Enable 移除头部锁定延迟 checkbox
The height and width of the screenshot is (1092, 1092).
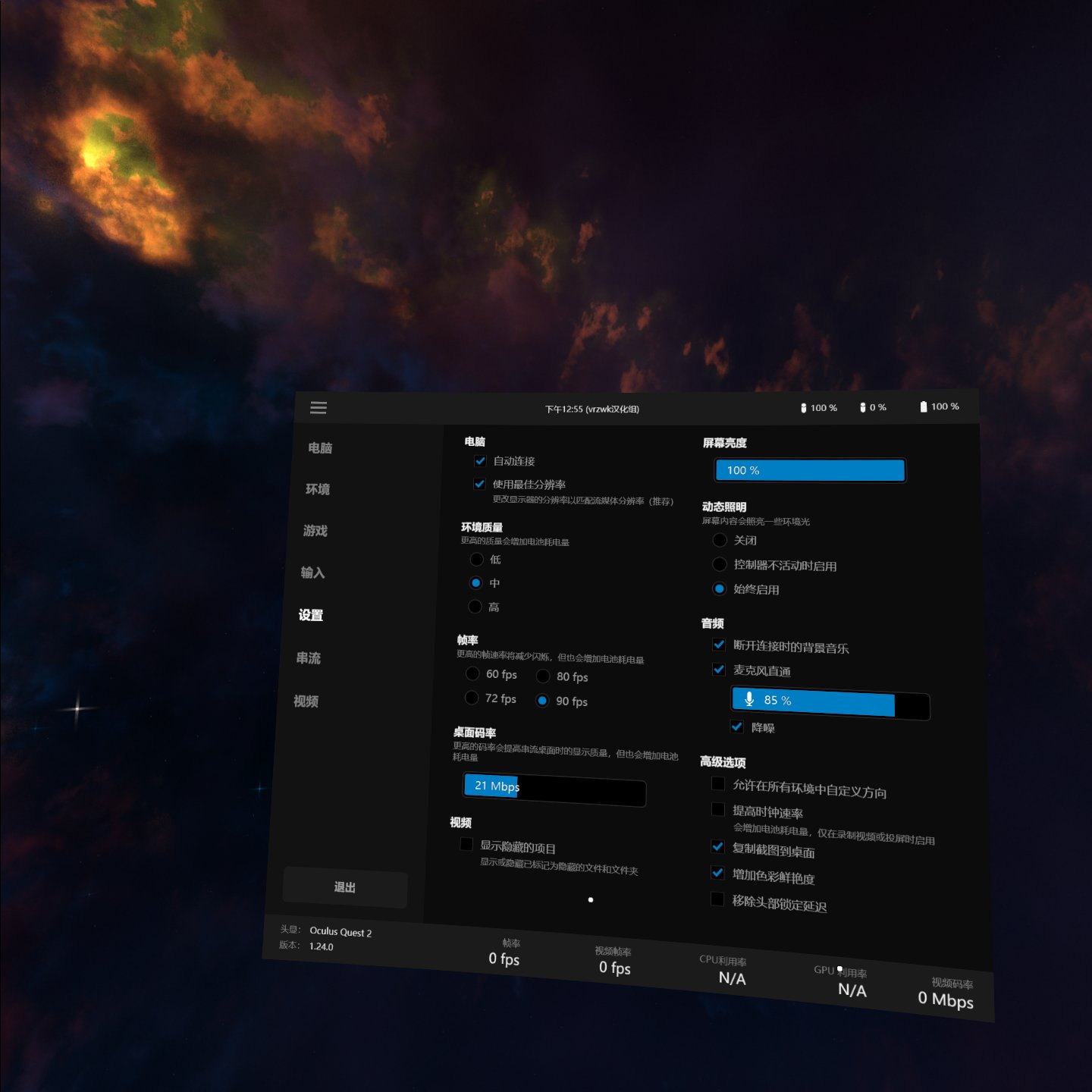(717, 899)
